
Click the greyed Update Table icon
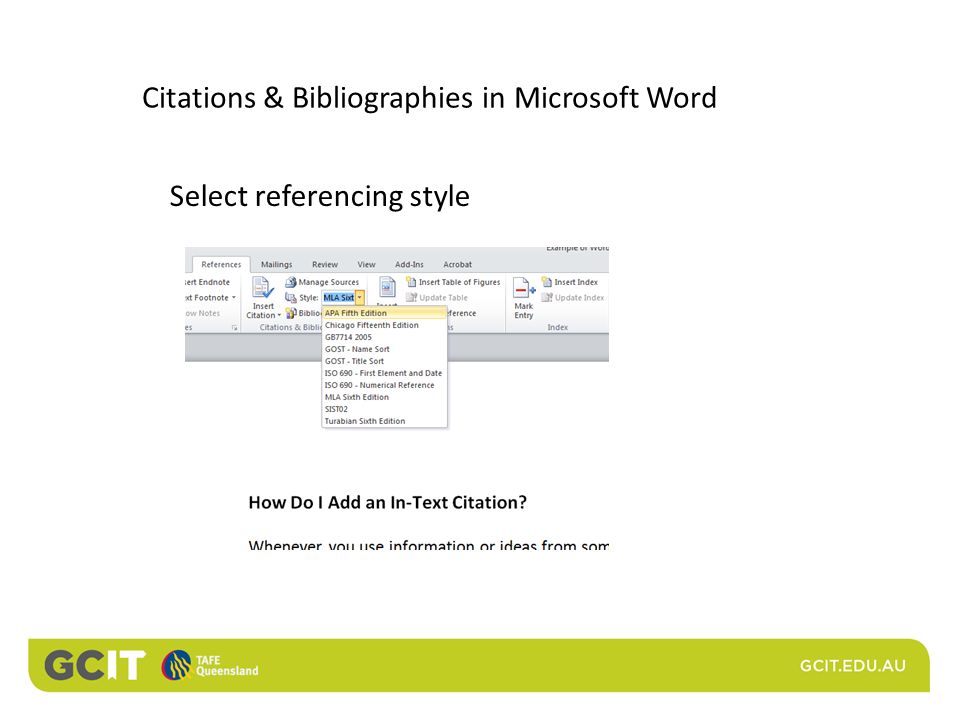(x=411, y=298)
